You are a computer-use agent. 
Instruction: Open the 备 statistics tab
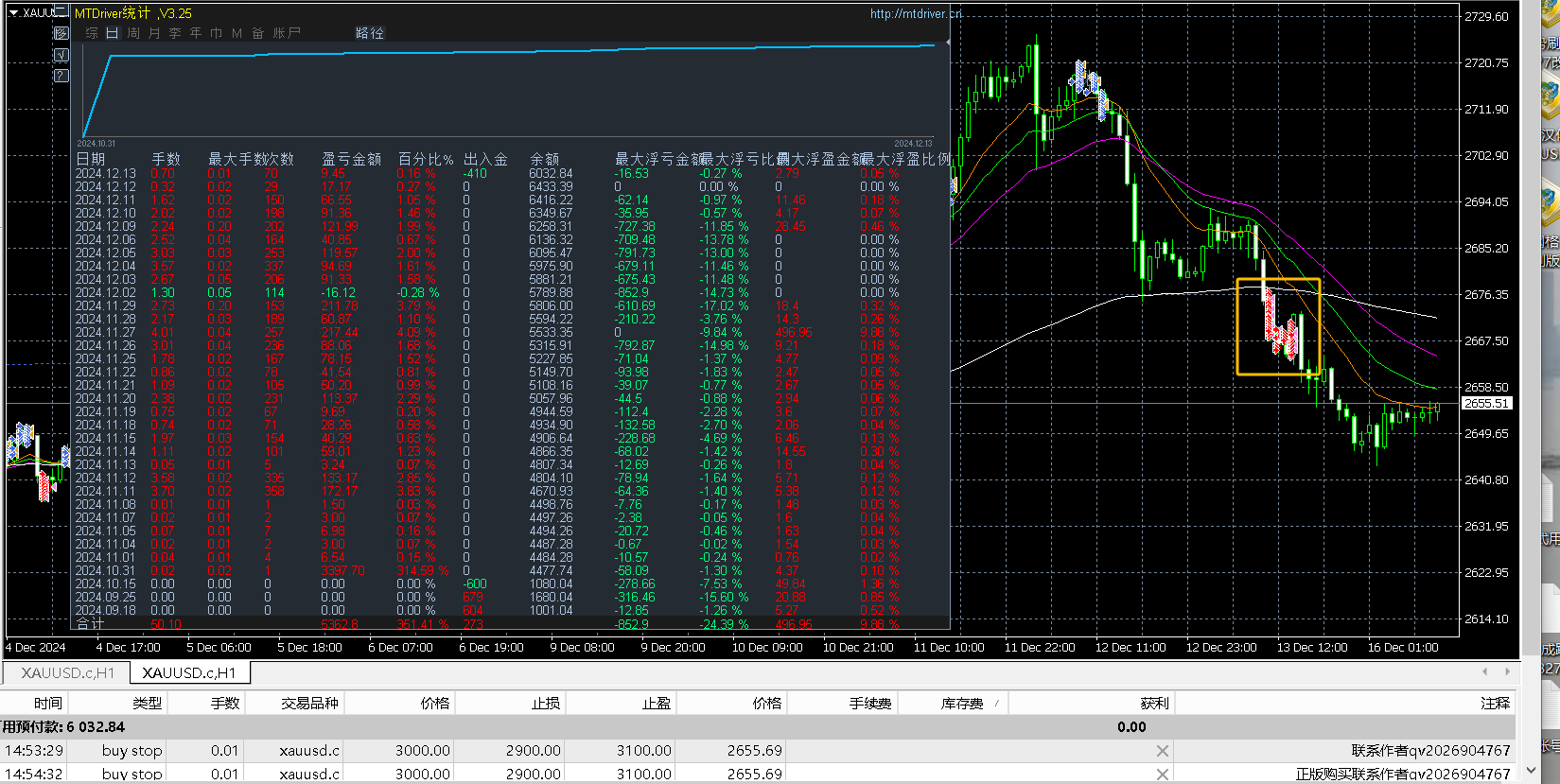258,33
